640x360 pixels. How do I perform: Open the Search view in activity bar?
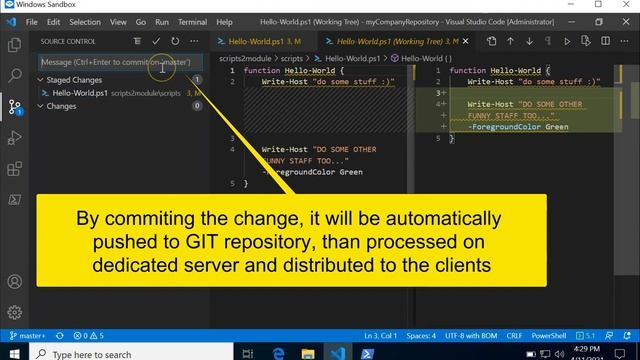click(15, 75)
